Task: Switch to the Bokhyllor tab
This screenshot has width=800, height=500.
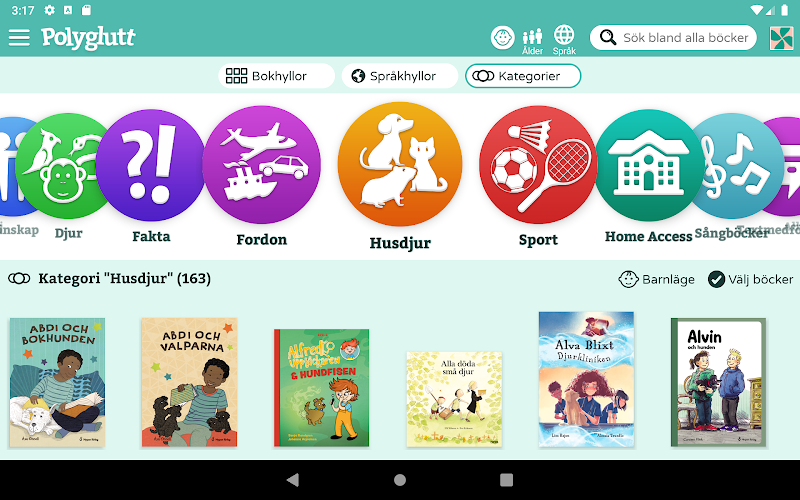Action: point(277,76)
